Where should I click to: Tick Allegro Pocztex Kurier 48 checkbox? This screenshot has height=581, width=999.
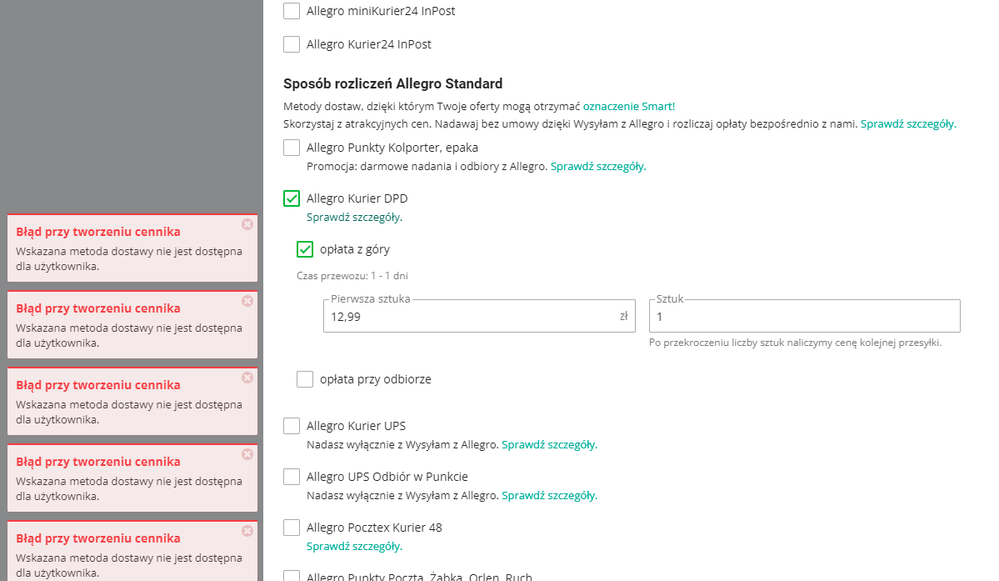coord(291,527)
